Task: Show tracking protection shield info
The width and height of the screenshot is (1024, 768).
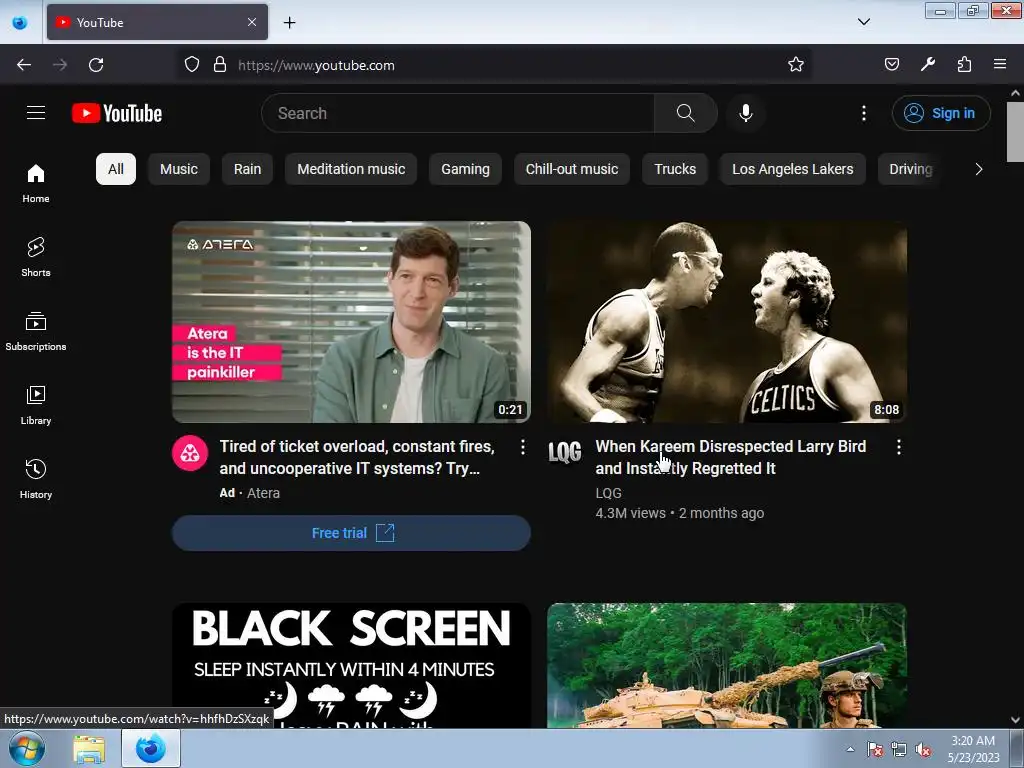Action: (x=191, y=65)
